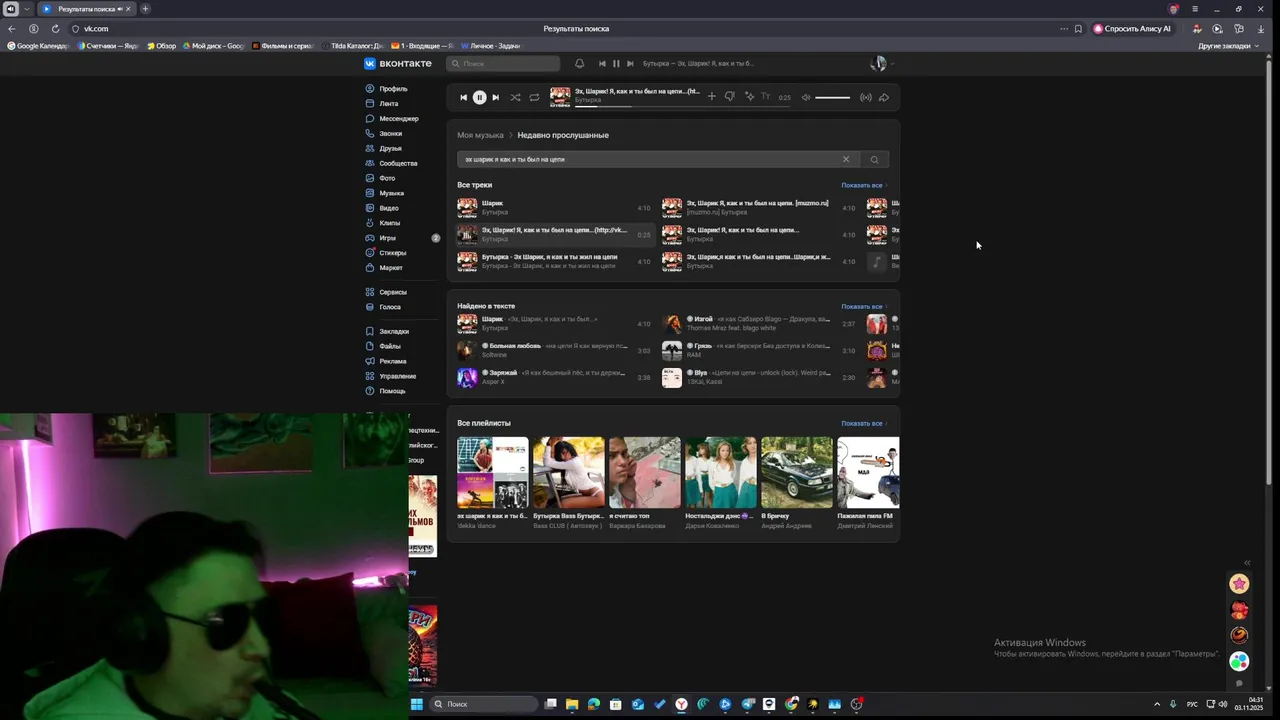Open the broadcast icon in player

[x=866, y=97]
